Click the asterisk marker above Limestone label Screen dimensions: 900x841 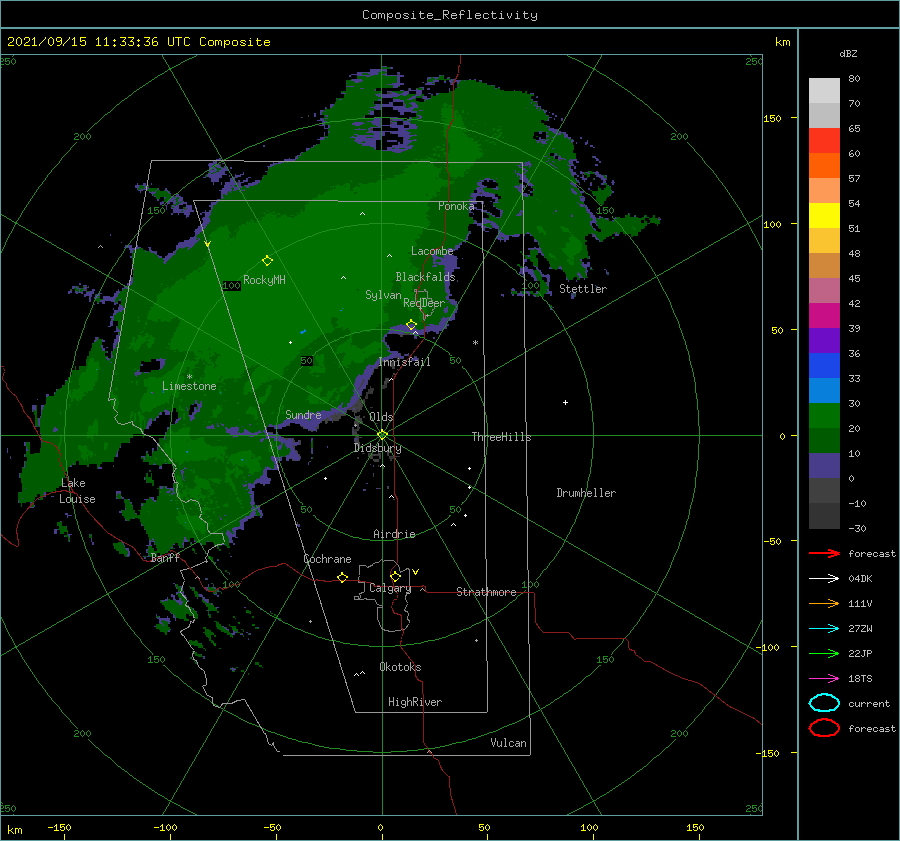click(x=189, y=377)
